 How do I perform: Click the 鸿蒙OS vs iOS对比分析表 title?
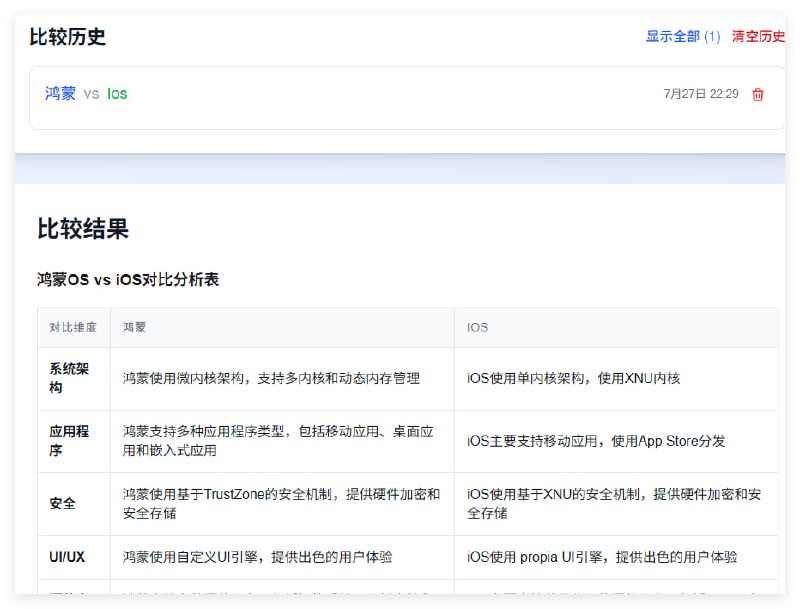(128, 280)
